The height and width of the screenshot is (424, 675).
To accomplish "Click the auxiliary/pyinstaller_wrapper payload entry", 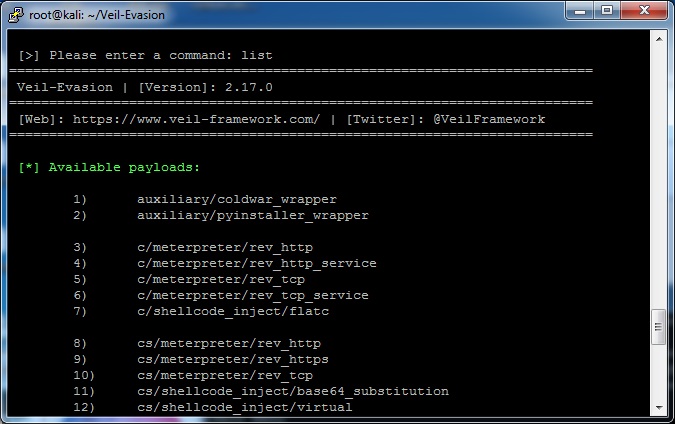I will tap(253, 215).
